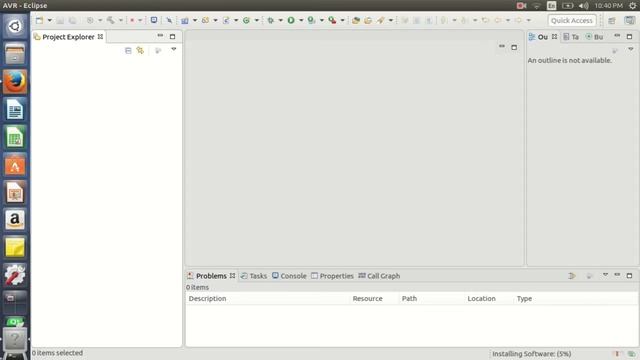
Task: Click the Description column header
Action: (x=268, y=298)
